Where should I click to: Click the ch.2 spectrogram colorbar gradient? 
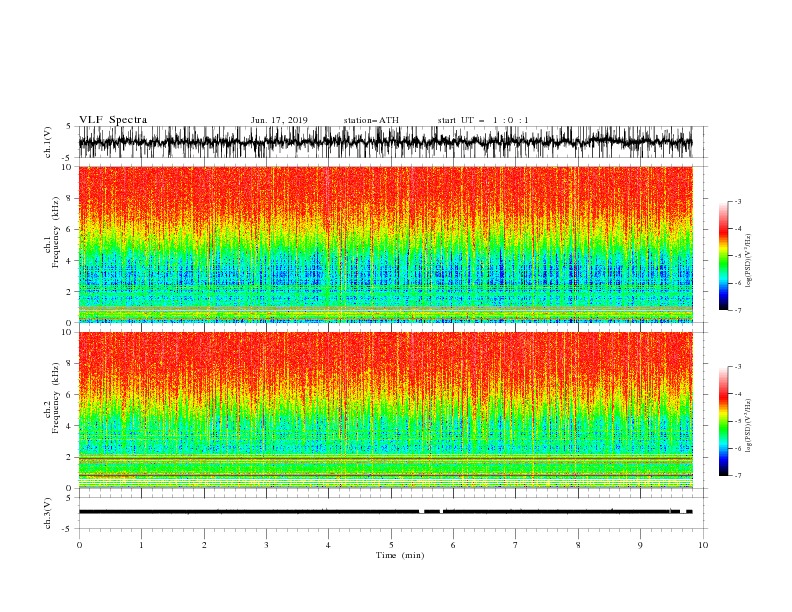(723, 421)
